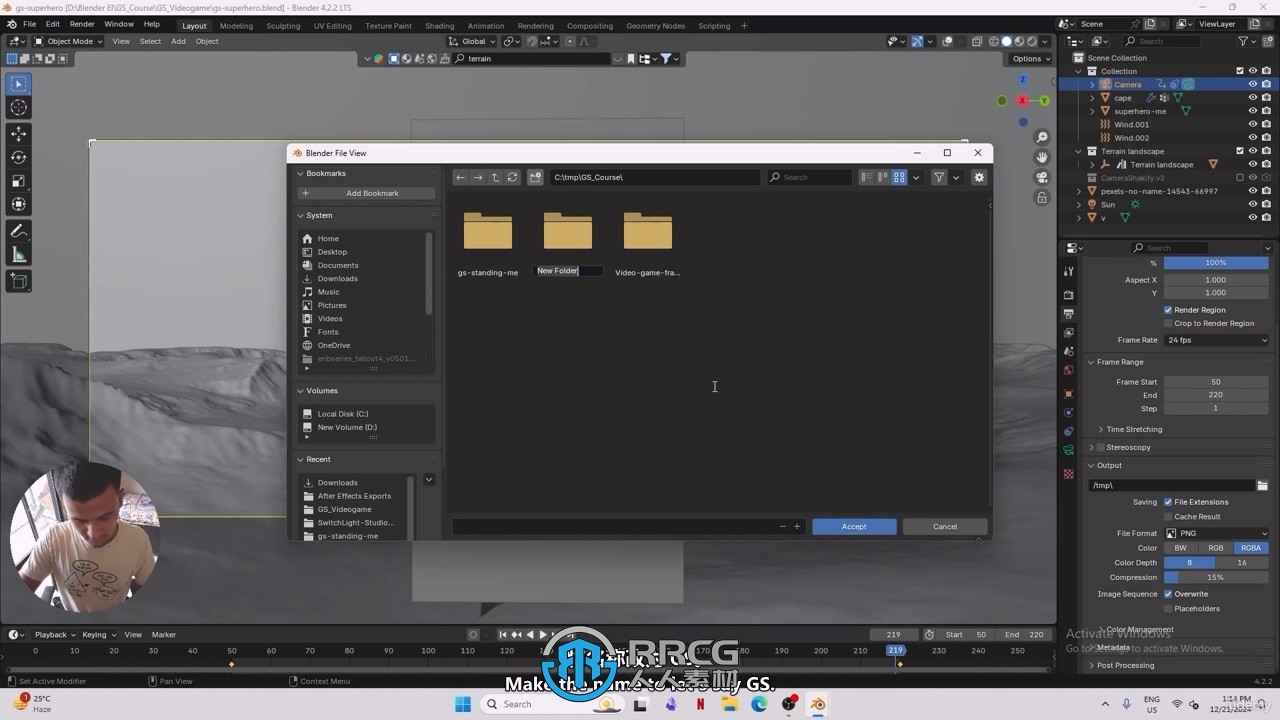Click the file path field C:\tmp\GS_Course\

pyautogui.click(x=655, y=177)
